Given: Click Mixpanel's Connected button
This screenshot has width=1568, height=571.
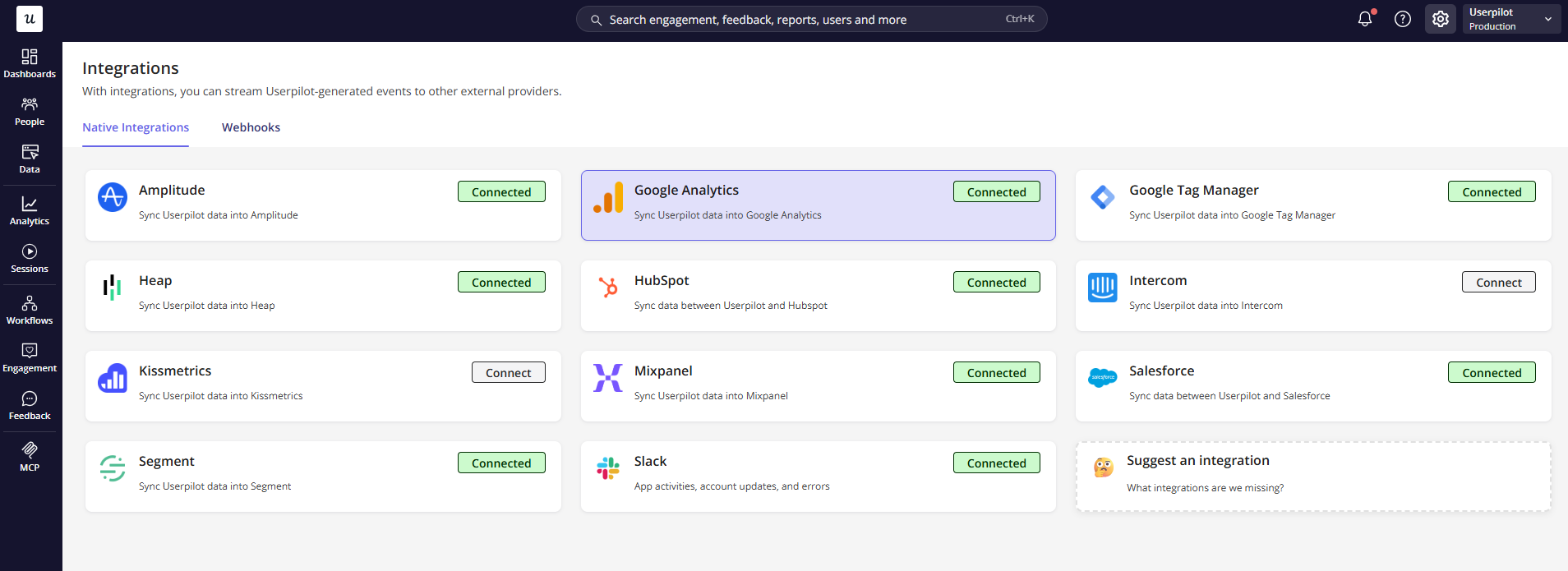Looking at the screenshot, I should tap(997, 372).
